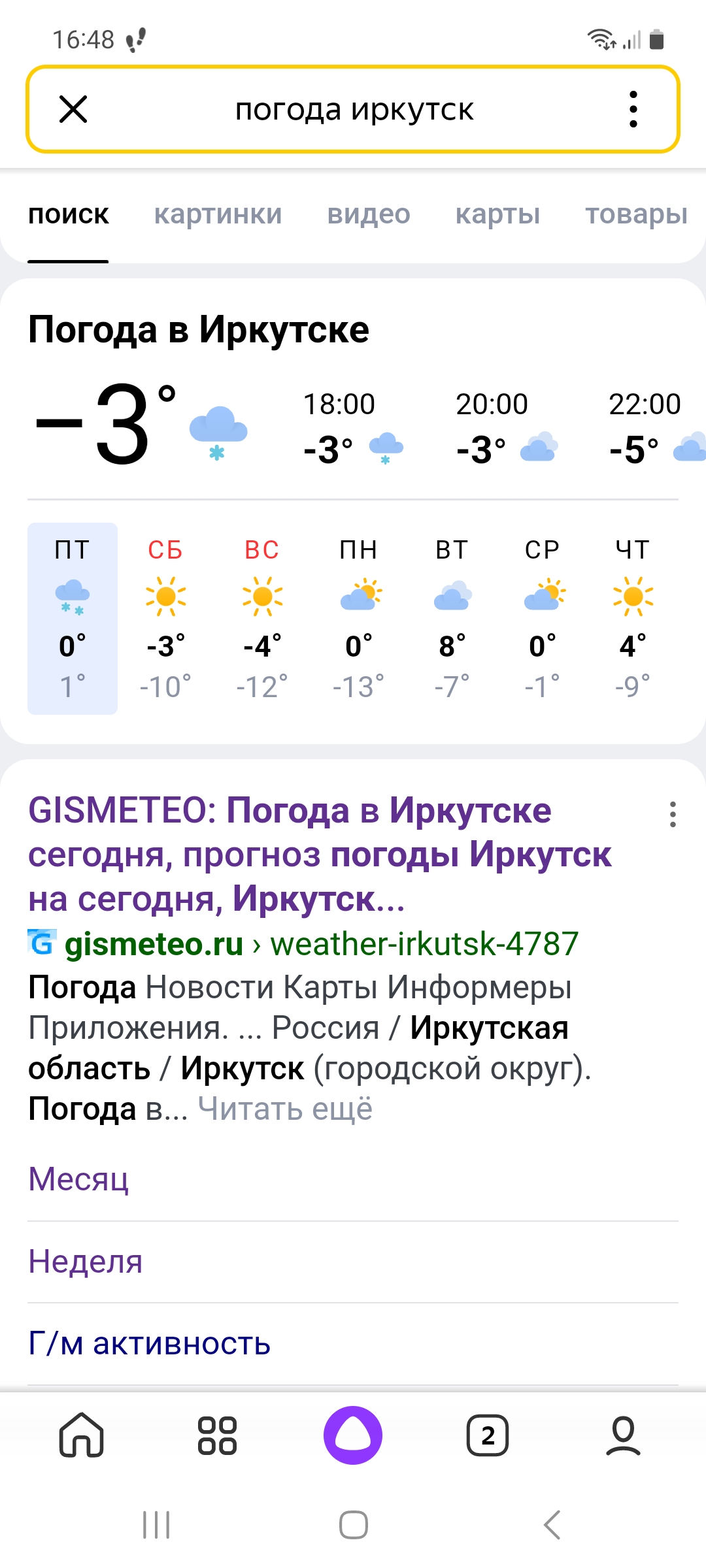Switch to the видео tab
This screenshot has width=706, height=1568.
(x=369, y=214)
